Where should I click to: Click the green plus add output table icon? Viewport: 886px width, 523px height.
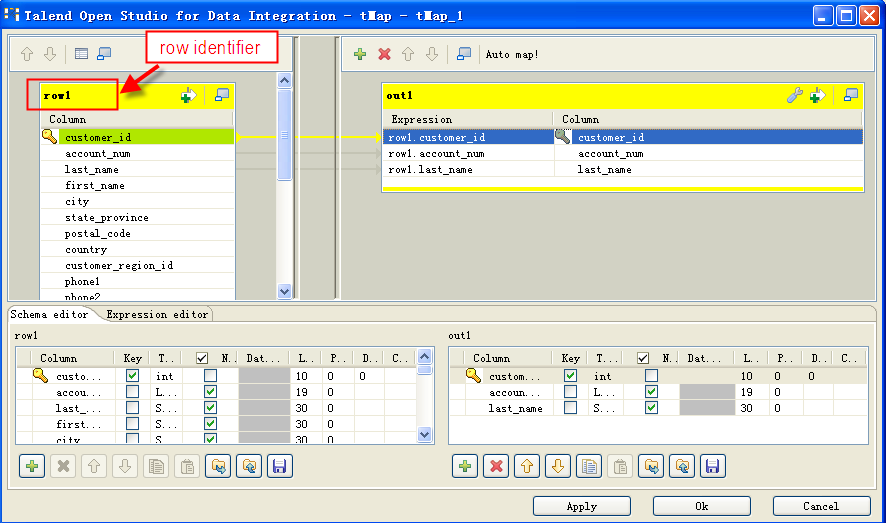(x=360, y=54)
